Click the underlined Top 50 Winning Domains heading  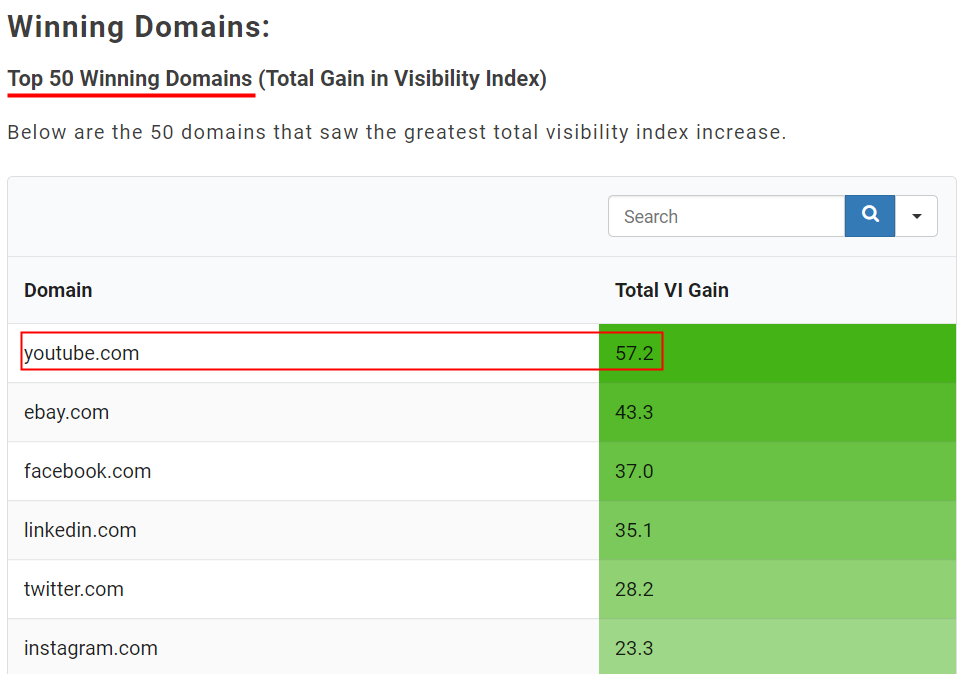click(130, 78)
